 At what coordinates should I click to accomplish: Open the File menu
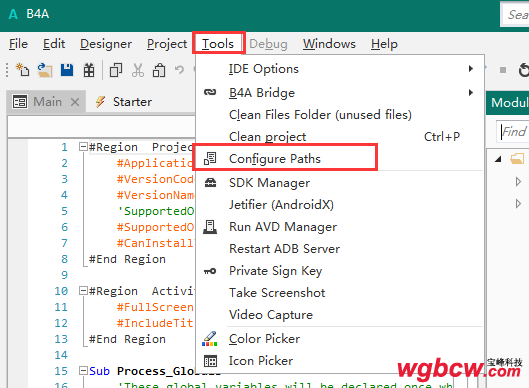coord(18,44)
